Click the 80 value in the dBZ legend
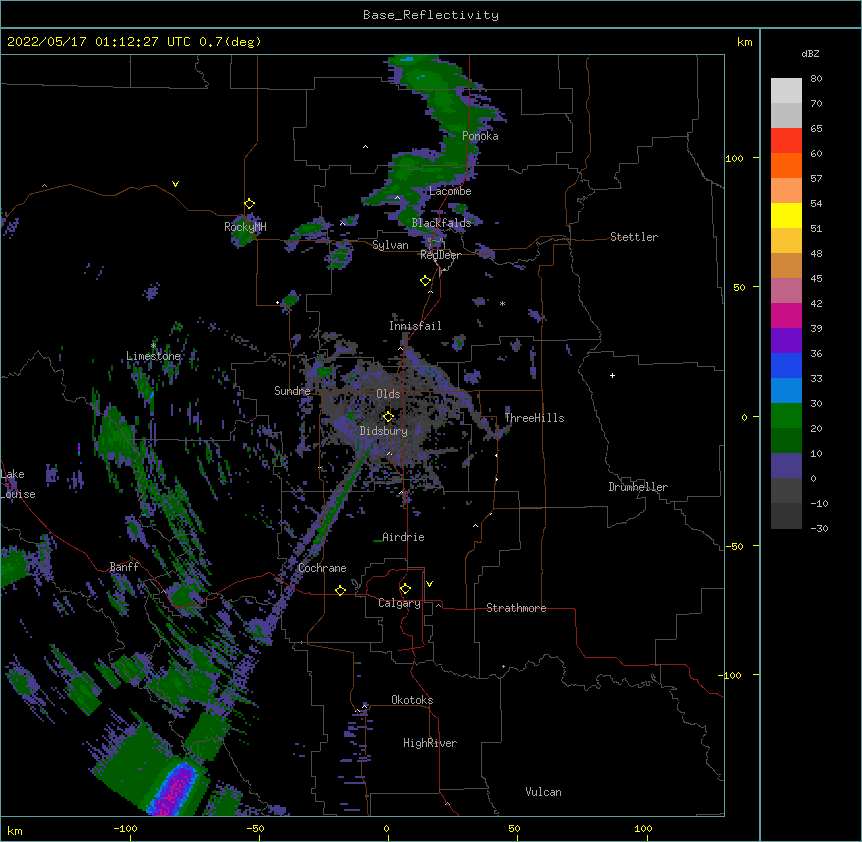The image size is (862, 842). coord(816,79)
